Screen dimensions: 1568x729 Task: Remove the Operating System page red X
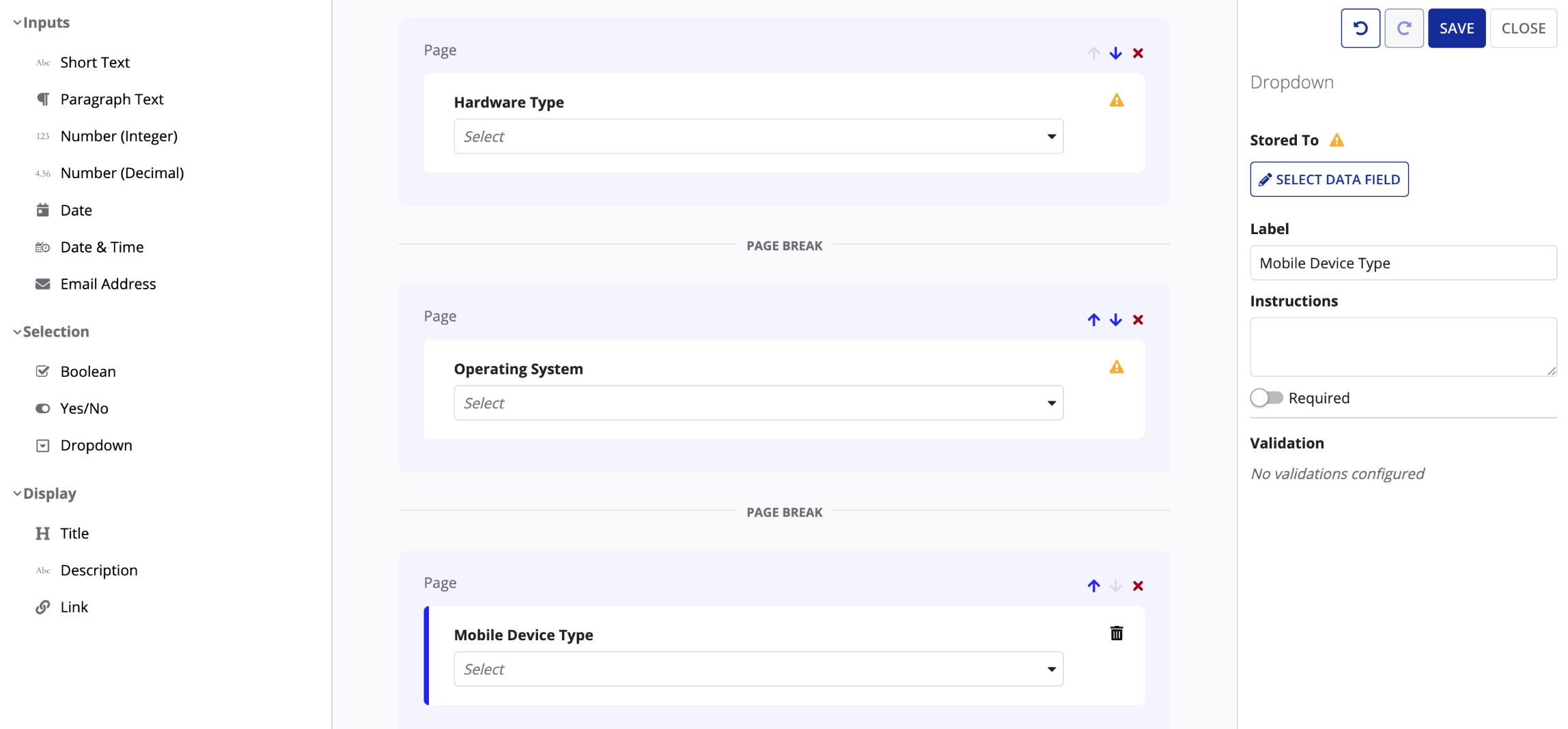(x=1138, y=319)
